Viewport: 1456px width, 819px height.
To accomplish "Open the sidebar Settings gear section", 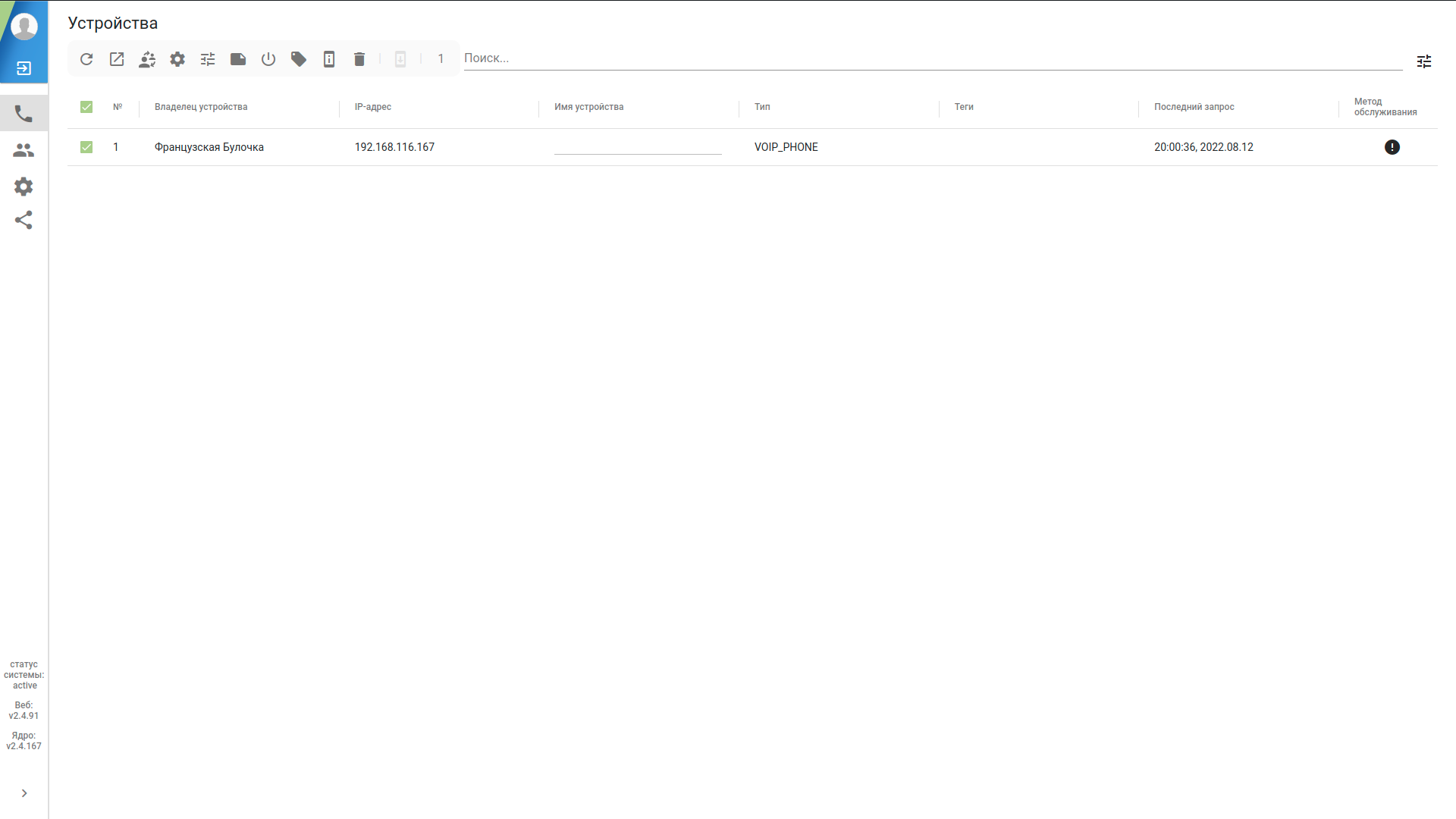I will coord(24,187).
